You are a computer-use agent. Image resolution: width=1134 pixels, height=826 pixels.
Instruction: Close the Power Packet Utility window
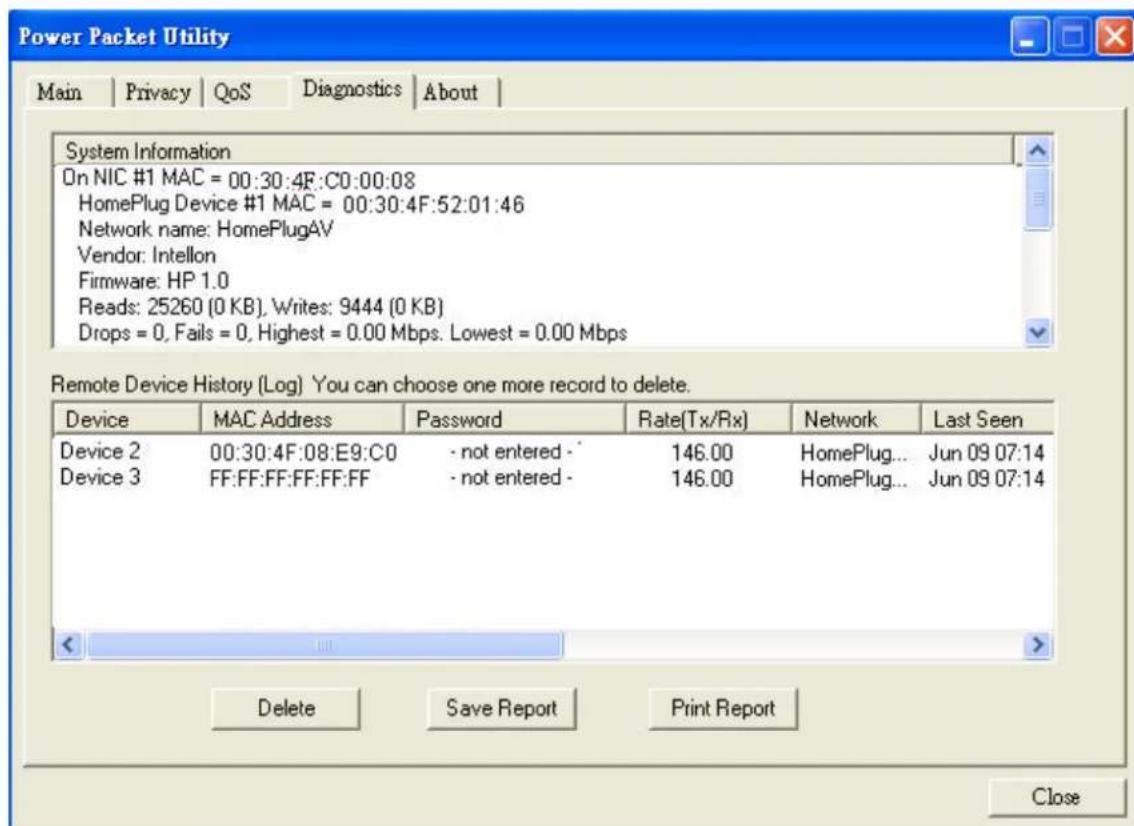coord(1114,38)
